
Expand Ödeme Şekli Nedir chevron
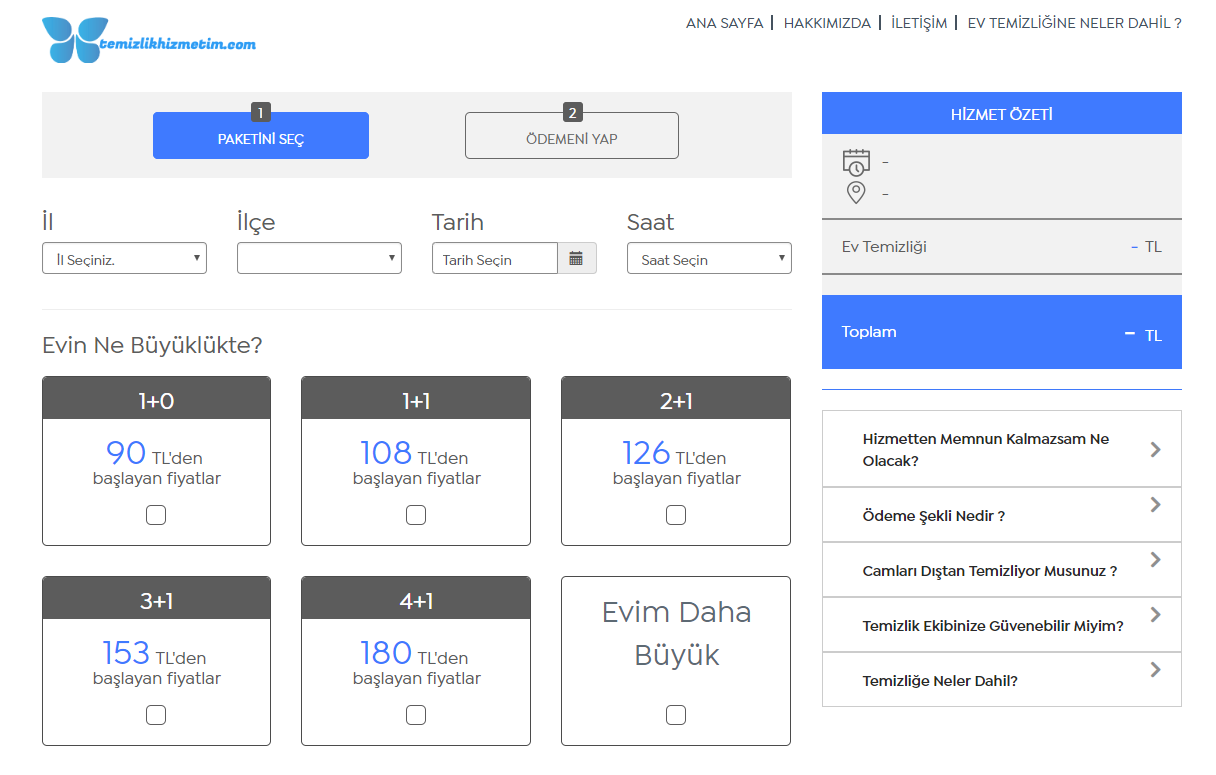coord(1155,504)
